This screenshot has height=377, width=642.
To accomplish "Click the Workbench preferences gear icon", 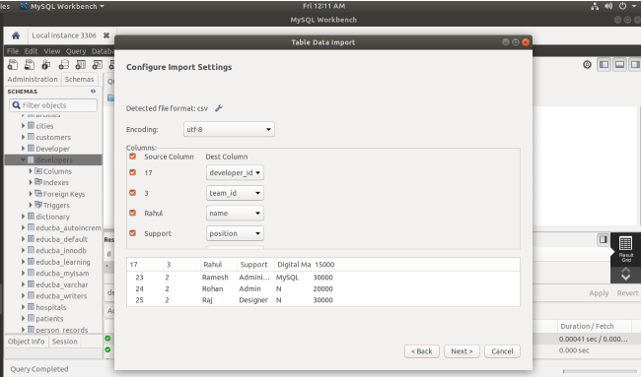I will (x=587, y=65).
